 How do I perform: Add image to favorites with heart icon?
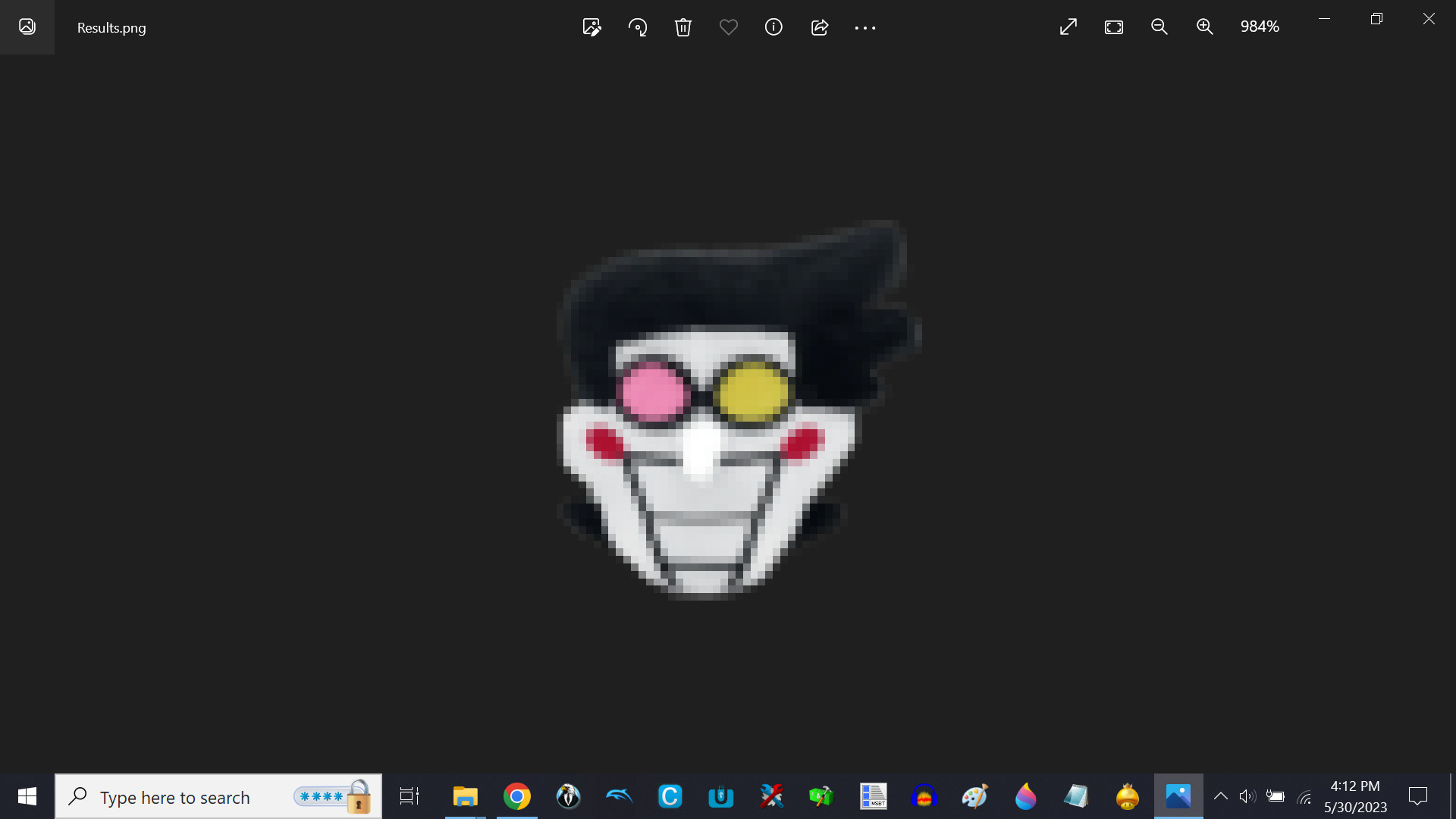(729, 27)
